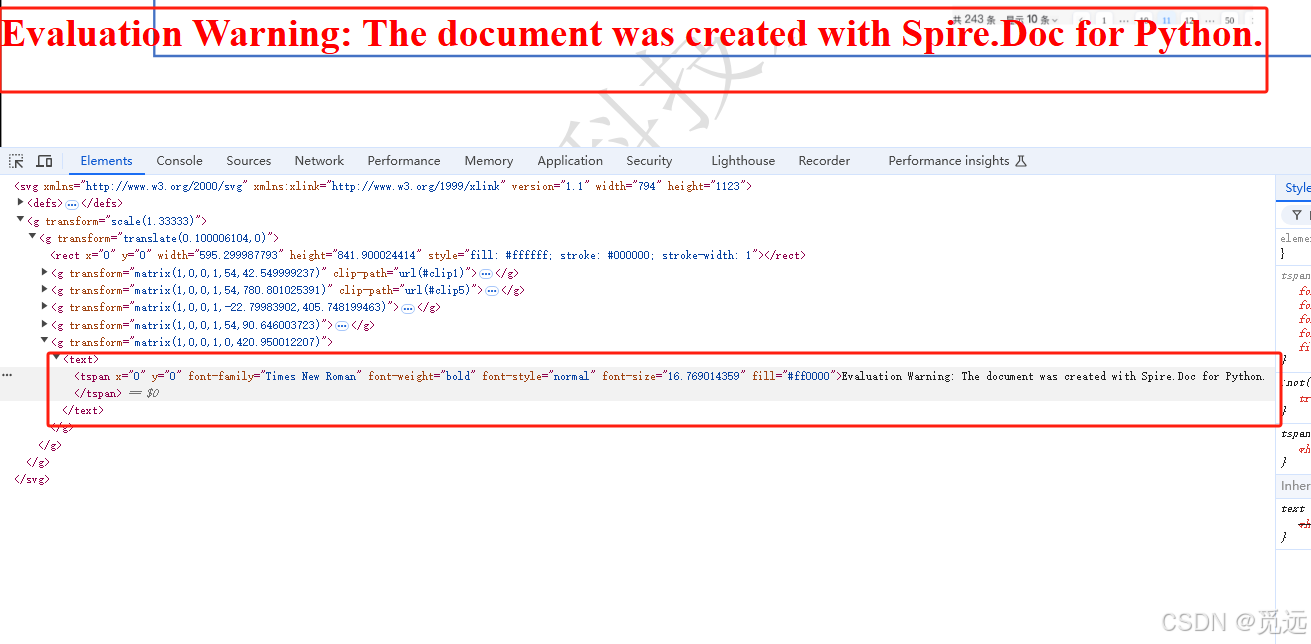This screenshot has height=644, width=1311.
Task: Switch to the Recorder tab
Action: [824, 161]
